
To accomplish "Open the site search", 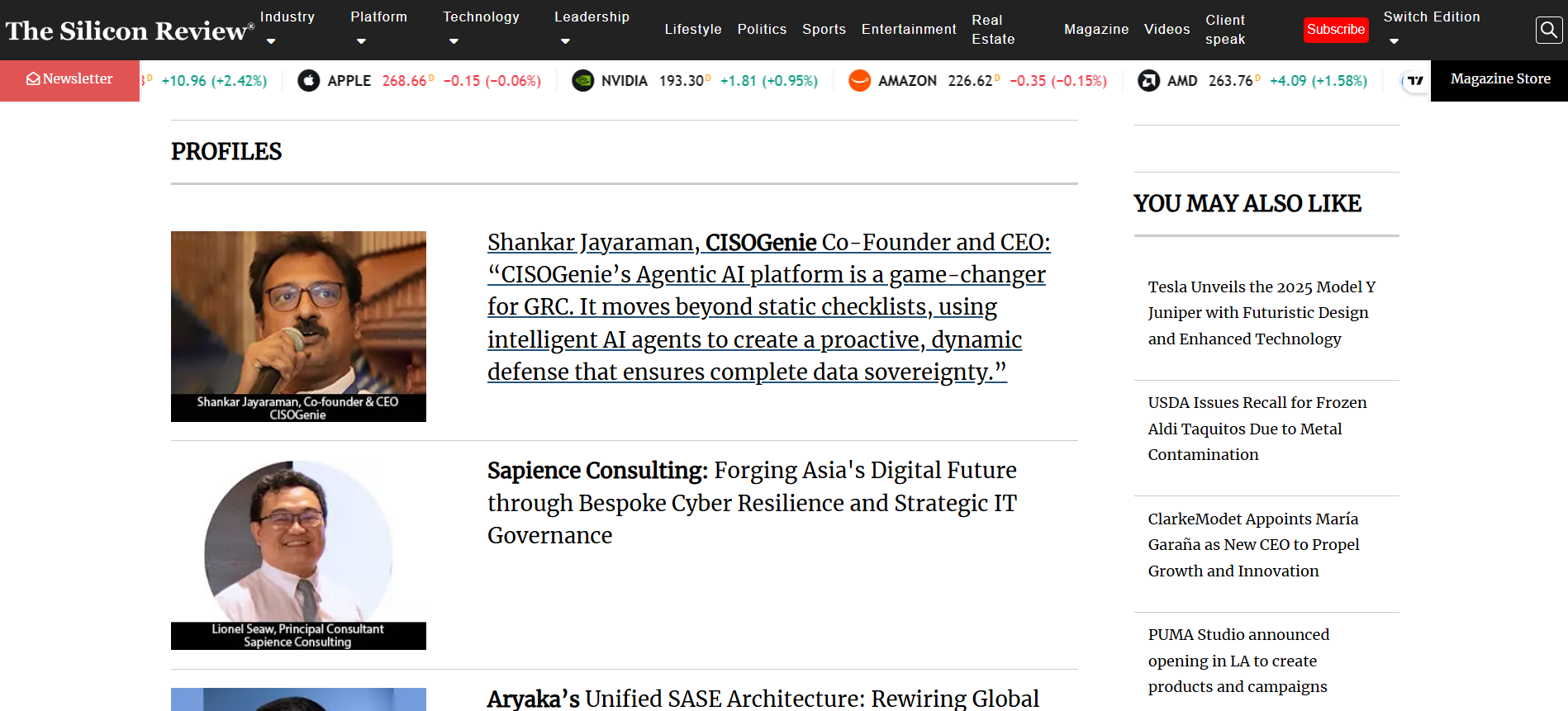I will (x=1548, y=30).
